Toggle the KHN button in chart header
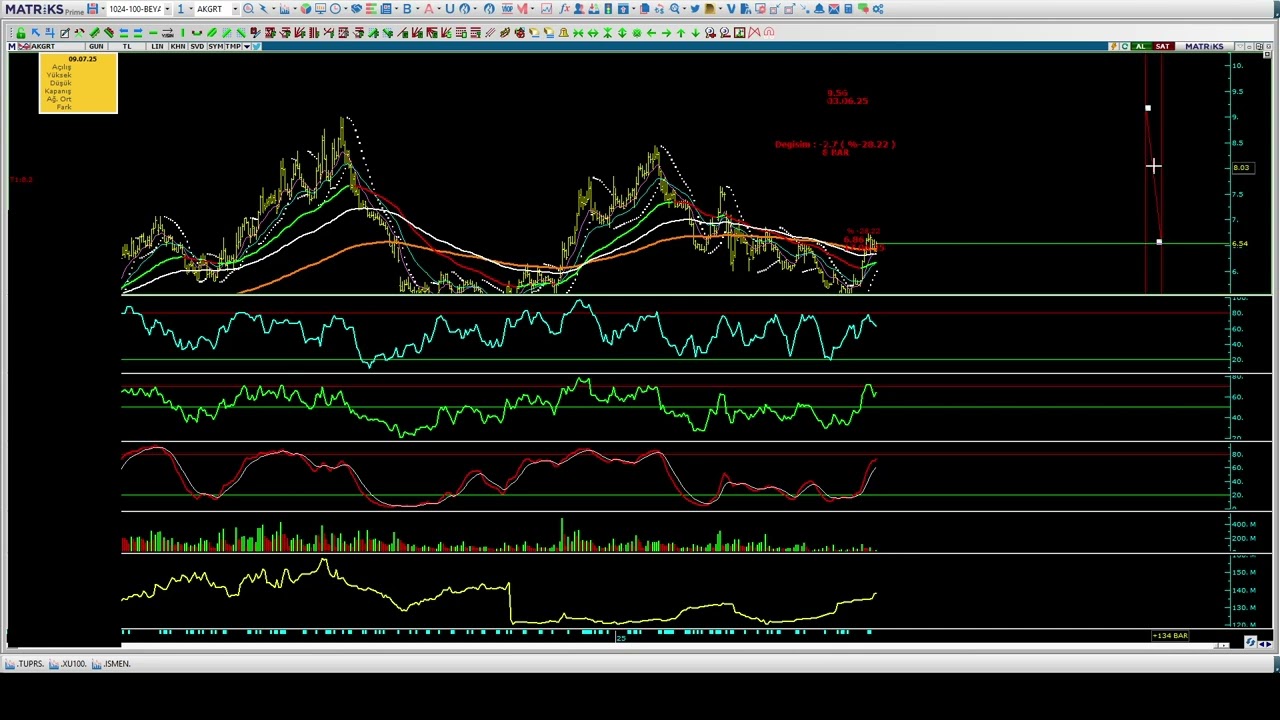1280x720 pixels. click(x=177, y=47)
